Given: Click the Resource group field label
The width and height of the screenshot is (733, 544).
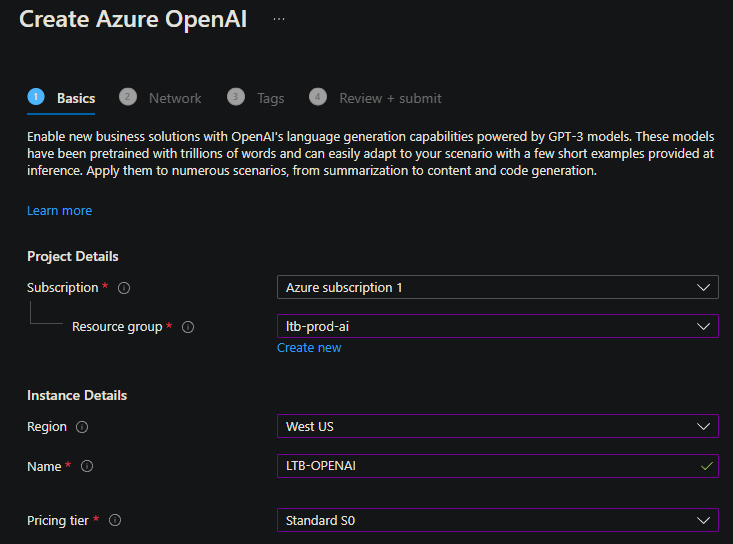Looking at the screenshot, I should 117,327.
